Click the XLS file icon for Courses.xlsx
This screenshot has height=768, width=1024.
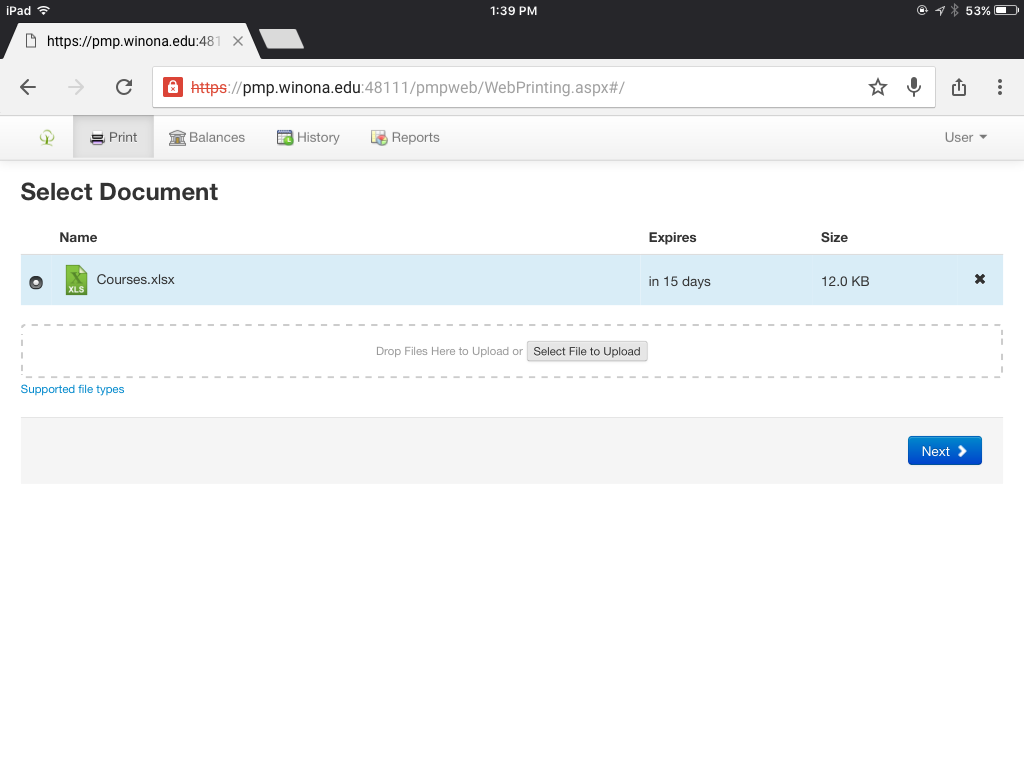pos(76,280)
